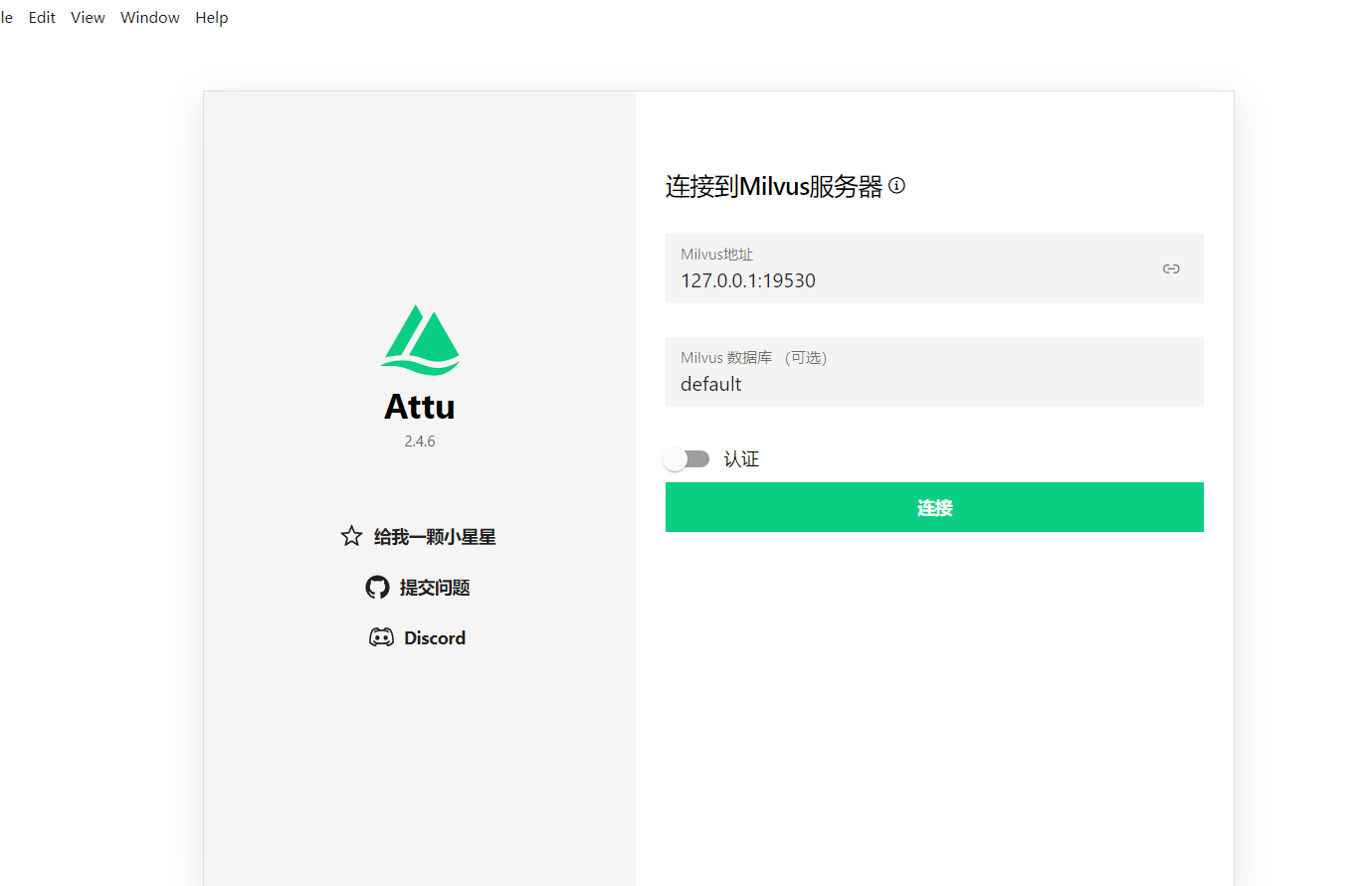Screen dimensions: 1372x886
Task: Open the Window menu
Action: pos(150,17)
